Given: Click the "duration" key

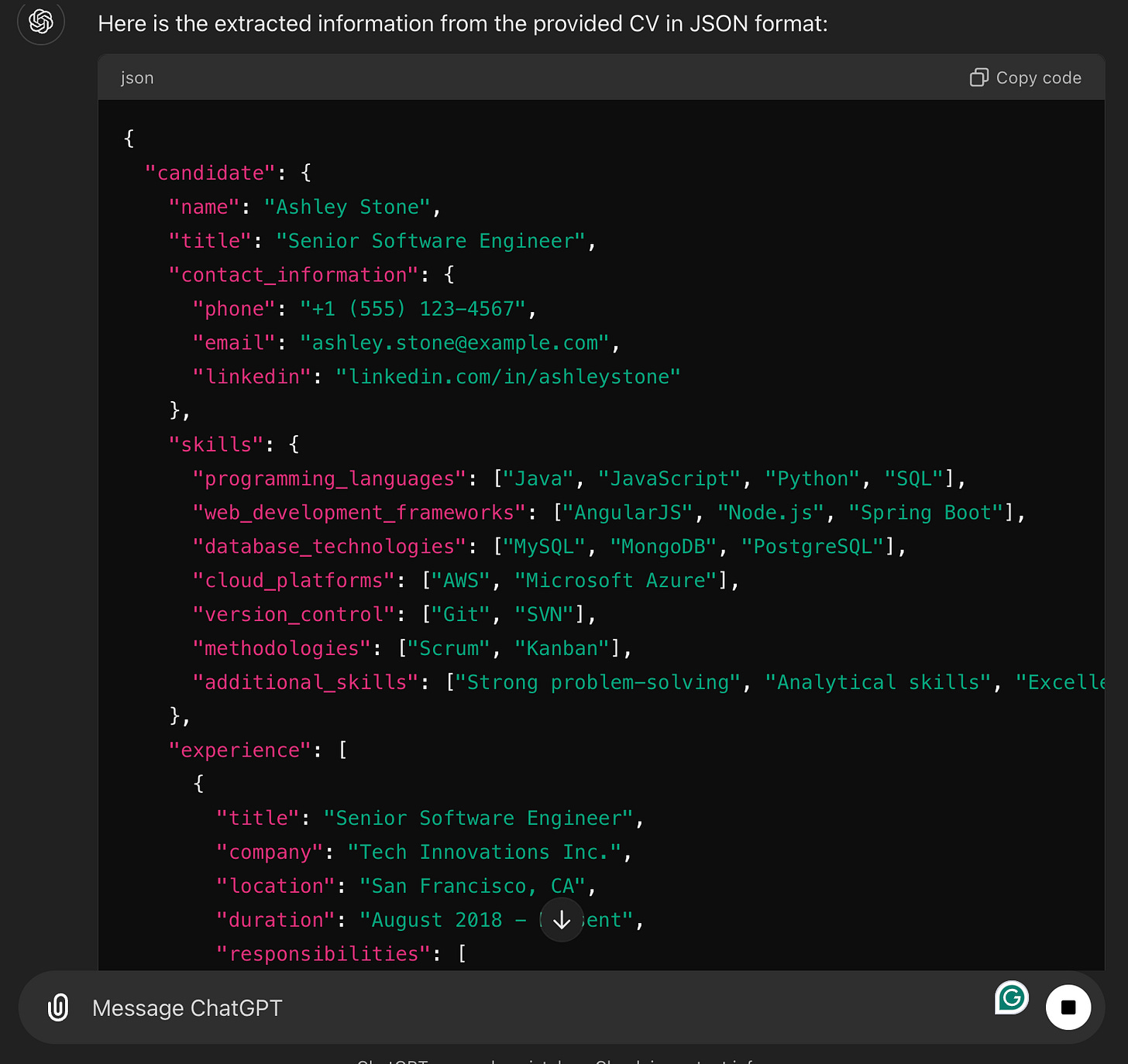Looking at the screenshot, I should click(276, 920).
